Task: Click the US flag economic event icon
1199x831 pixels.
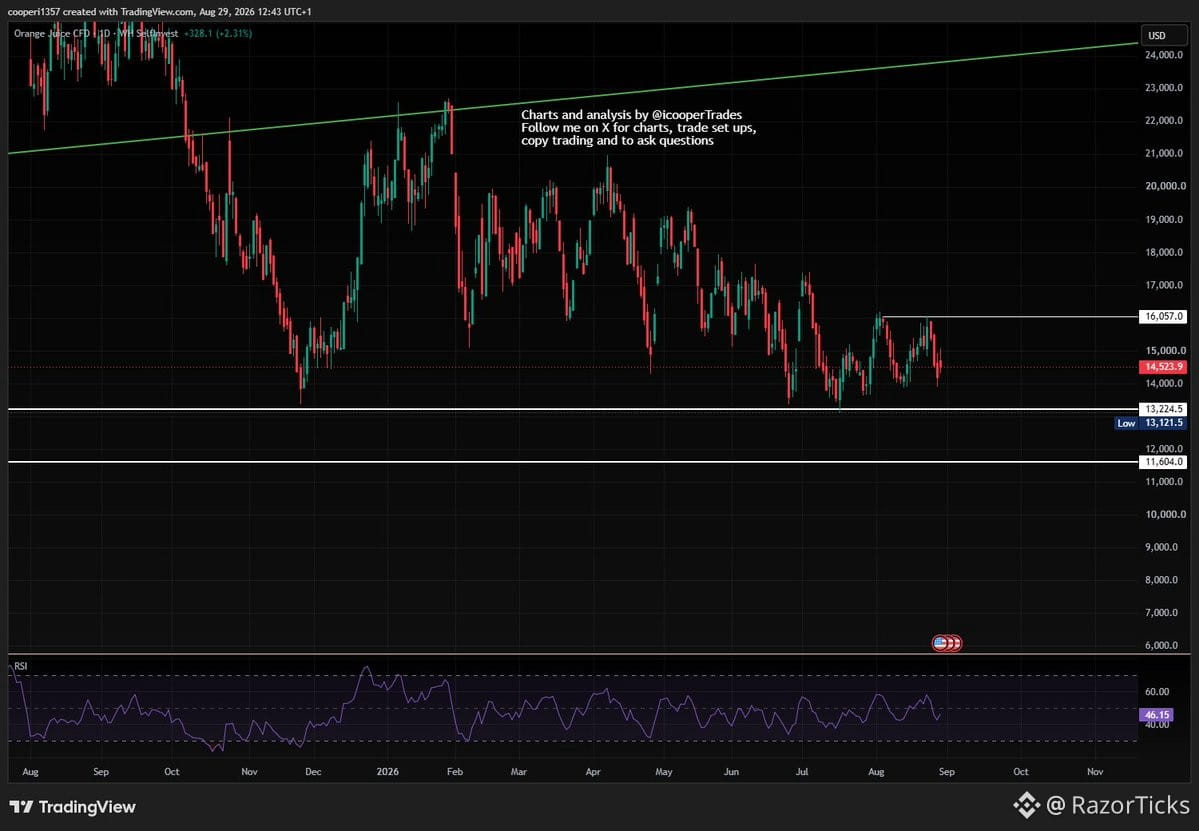Action: (940, 643)
